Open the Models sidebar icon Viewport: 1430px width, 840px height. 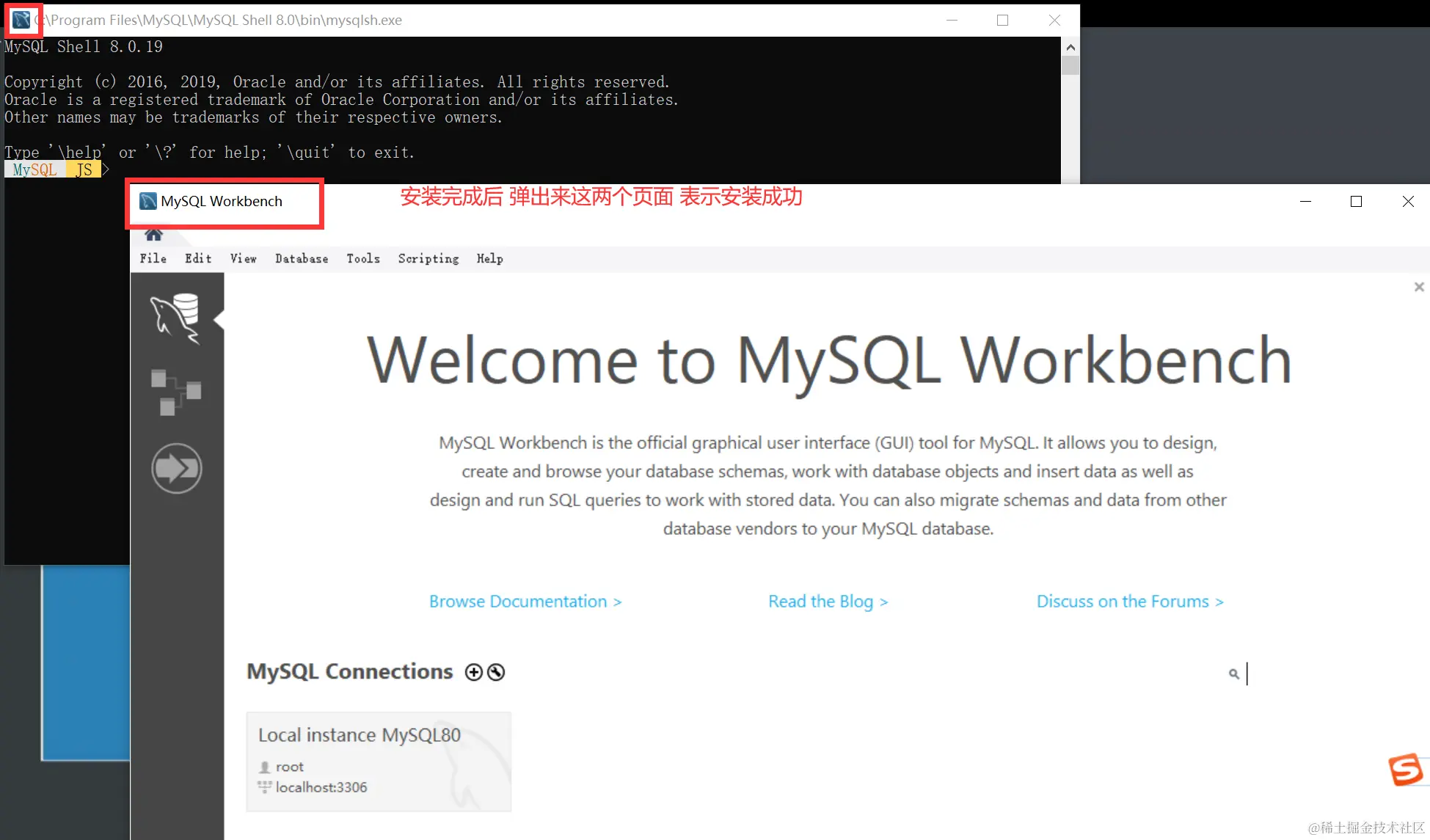176,392
